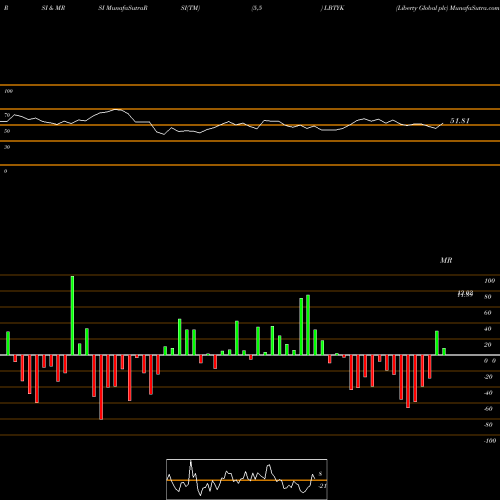The image size is (500, 500).
Task: Select the mini overview chart thumbnail at bottom
Action: pyautogui.click(x=247, y=479)
